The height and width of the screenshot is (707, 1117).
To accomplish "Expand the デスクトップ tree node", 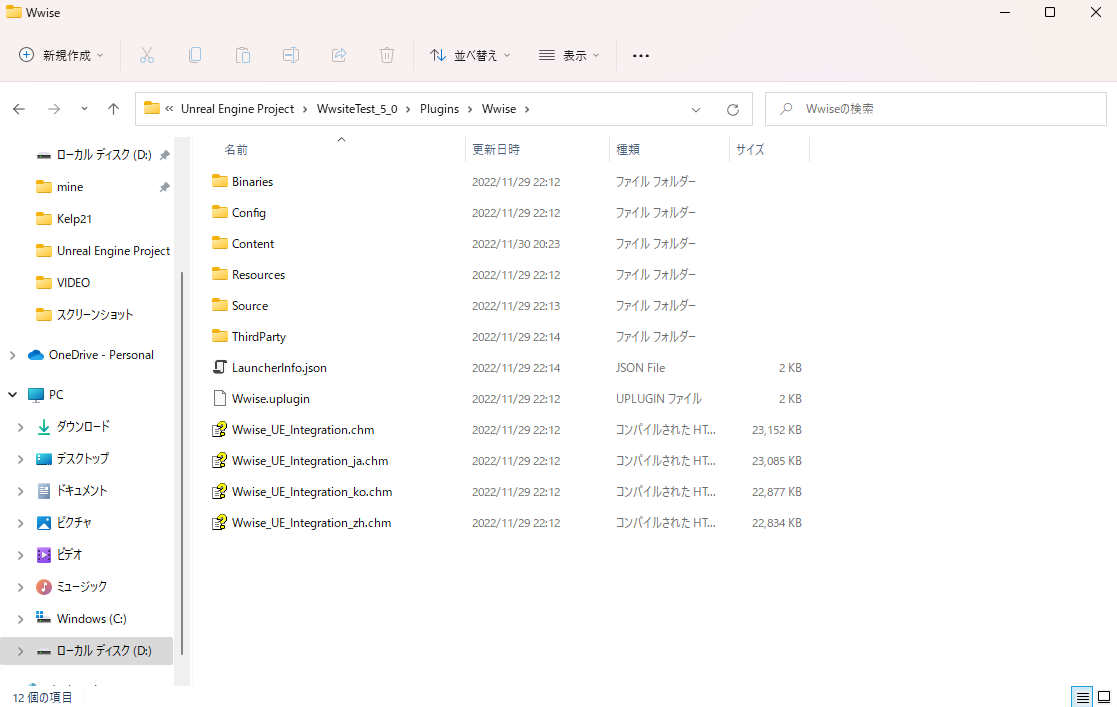I will coord(20,459).
